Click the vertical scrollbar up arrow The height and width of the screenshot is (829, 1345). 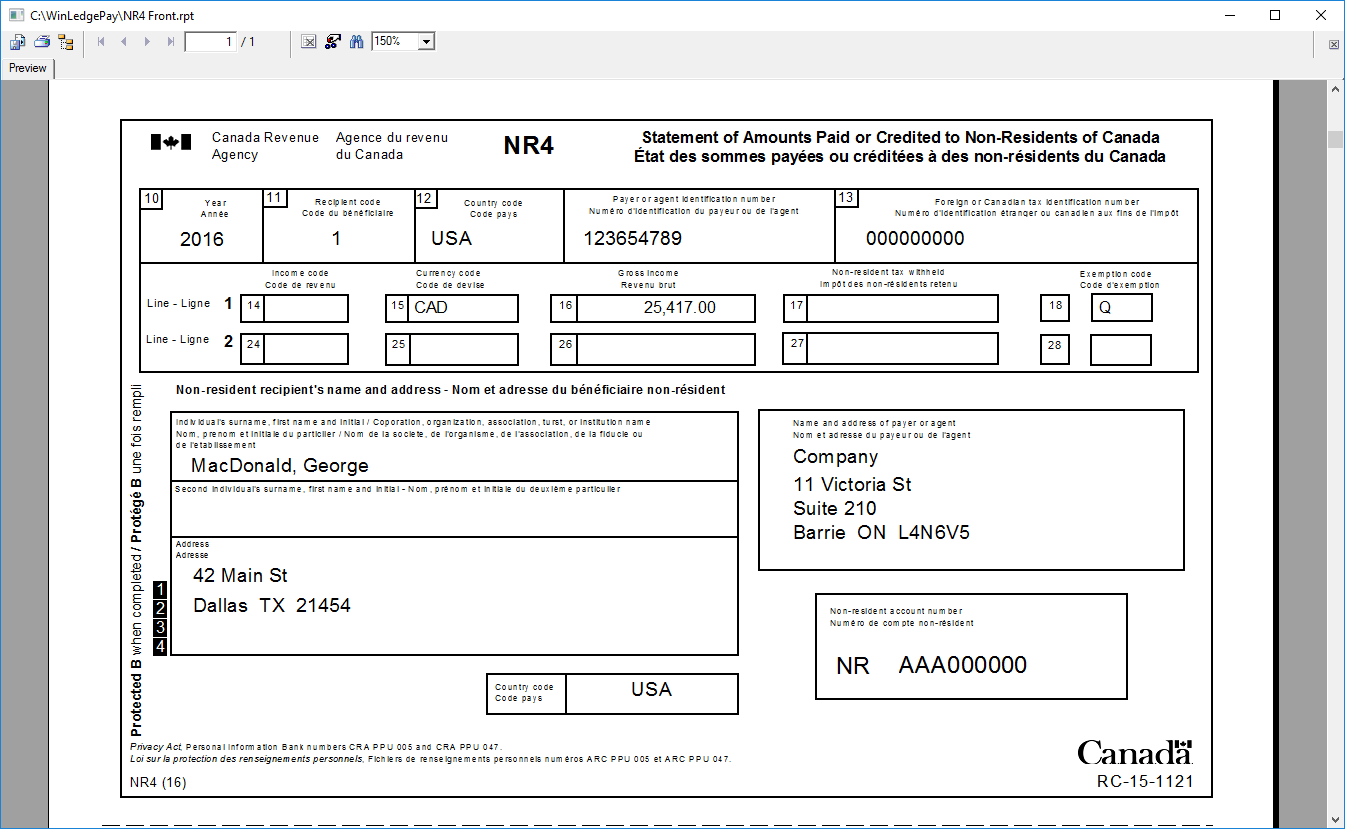coord(1335,90)
